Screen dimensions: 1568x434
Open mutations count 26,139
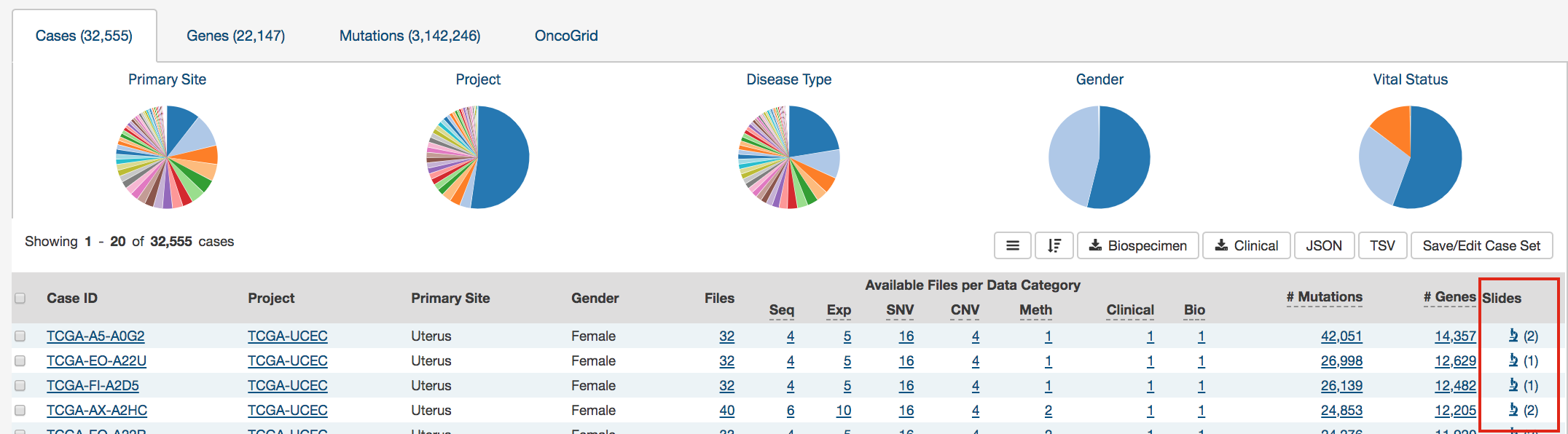pos(1341,385)
